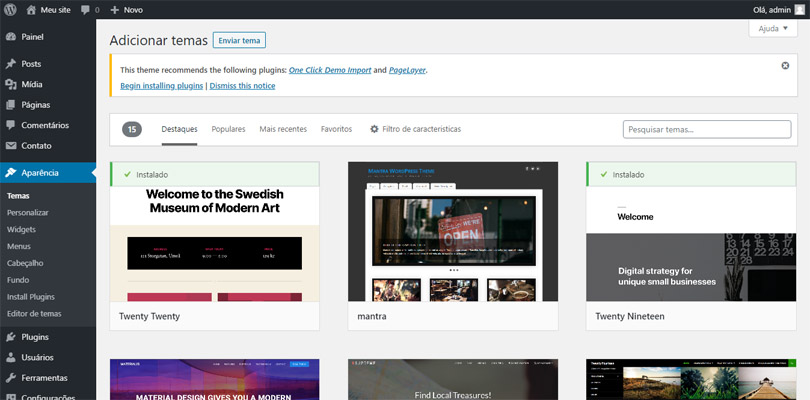Click Begin installing plugins link
This screenshot has height=400, width=810.
click(x=161, y=86)
